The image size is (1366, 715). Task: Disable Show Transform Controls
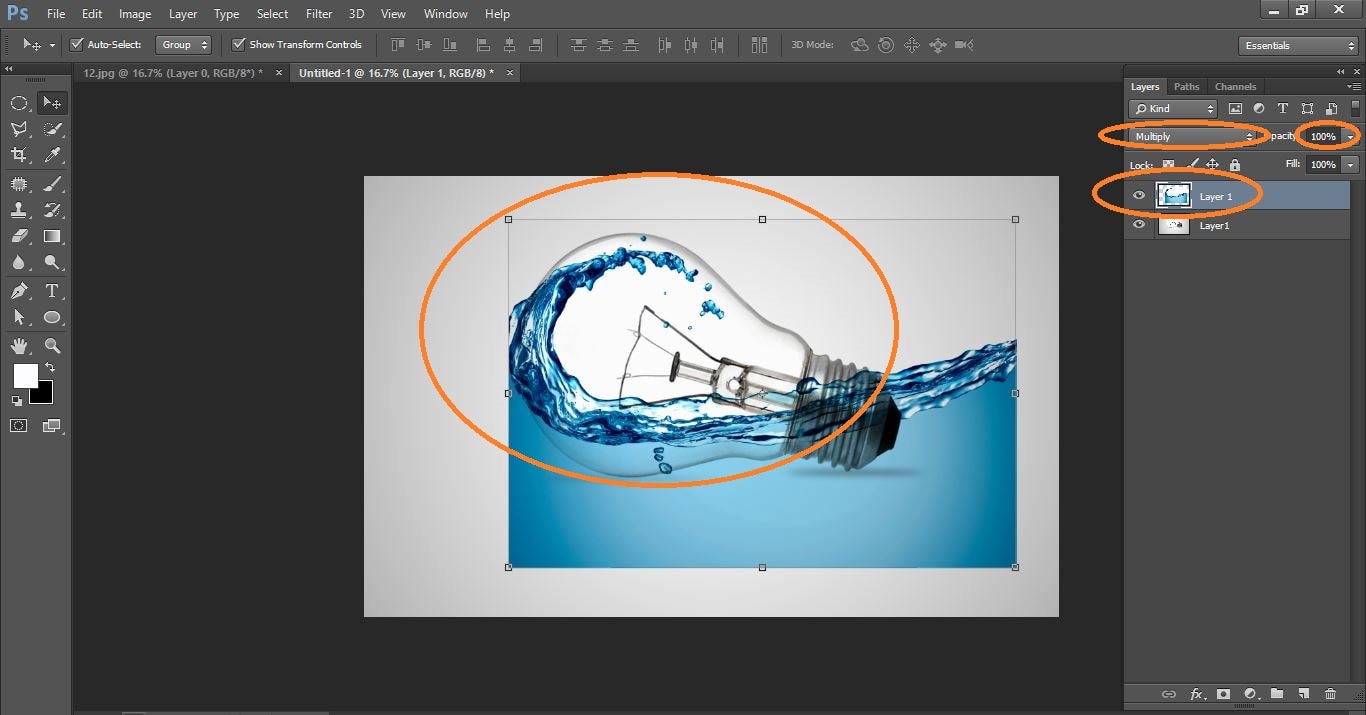[x=238, y=44]
